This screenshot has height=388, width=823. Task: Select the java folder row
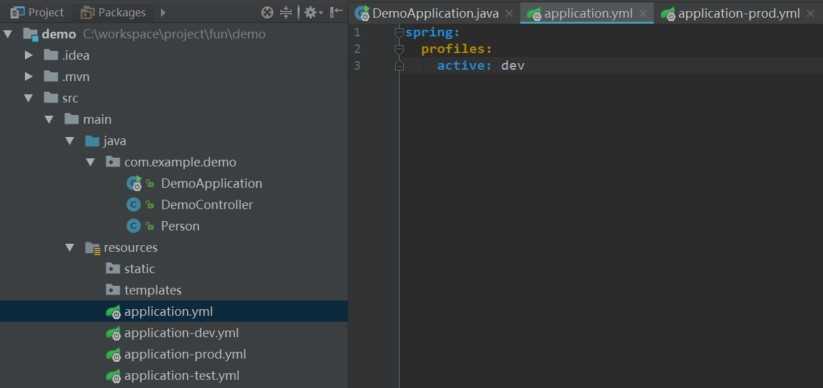coord(174,141)
